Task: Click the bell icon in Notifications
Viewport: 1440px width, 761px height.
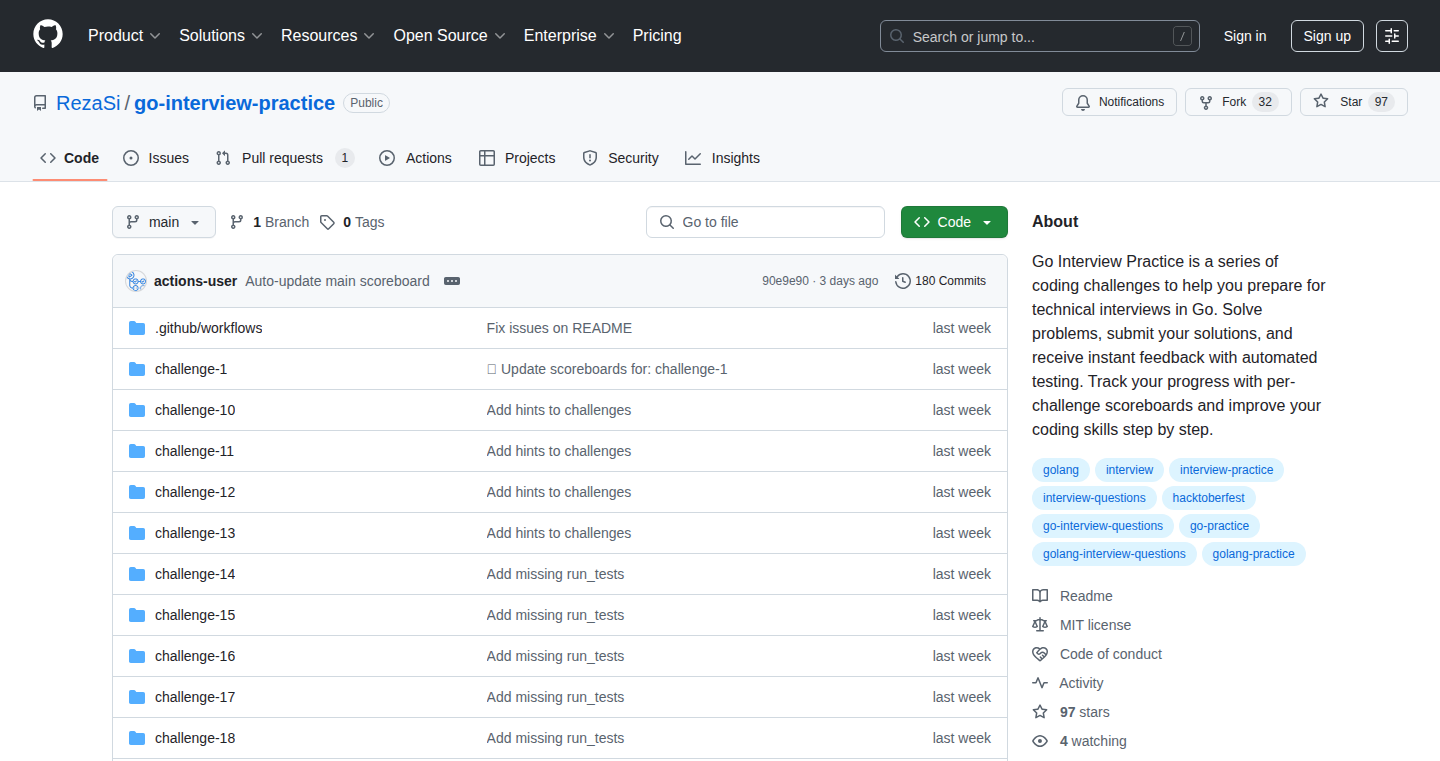Action: click(1083, 102)
